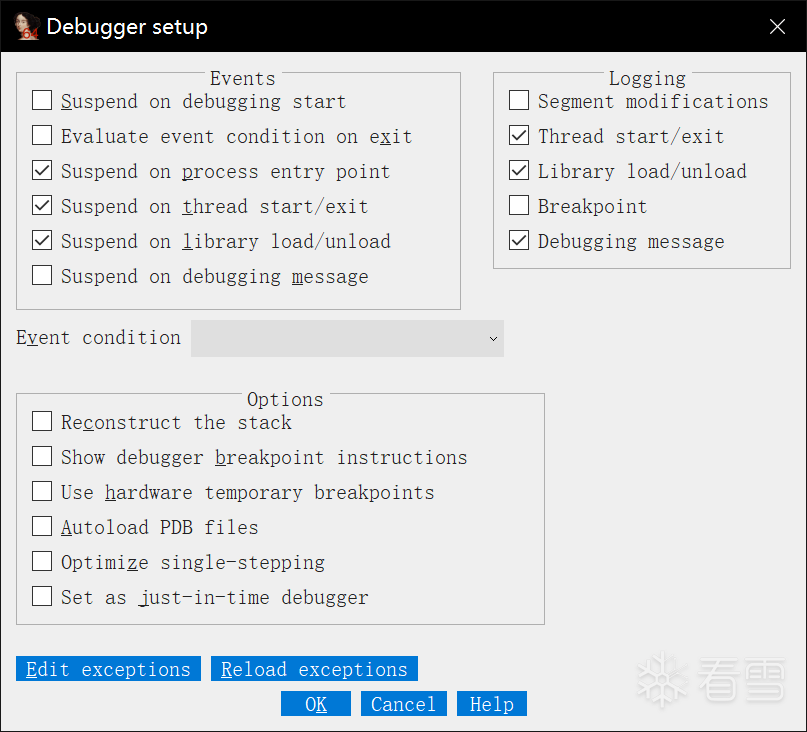Enable Suspend on debugging message
807x732 pixels.
click(42, 275)
